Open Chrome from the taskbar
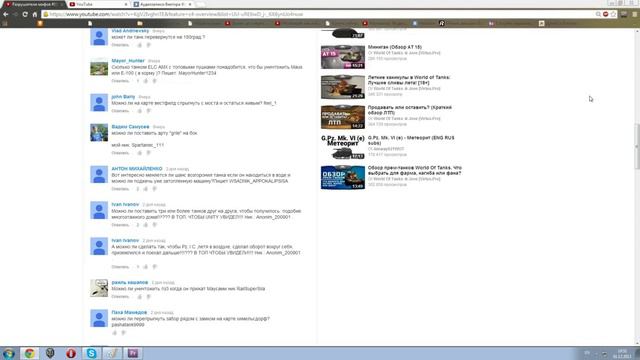The width and height of the screenshot is (640, 360). coord(29,353)
